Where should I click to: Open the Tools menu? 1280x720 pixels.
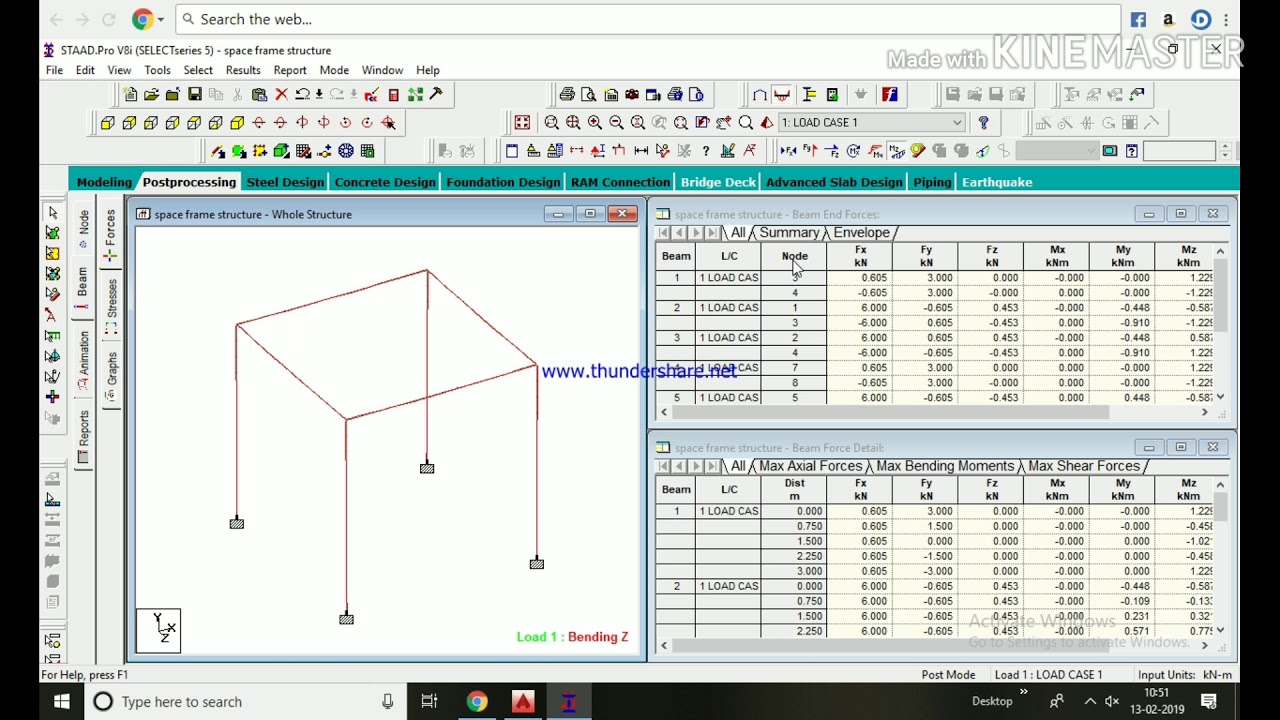(x=157, y=70)
